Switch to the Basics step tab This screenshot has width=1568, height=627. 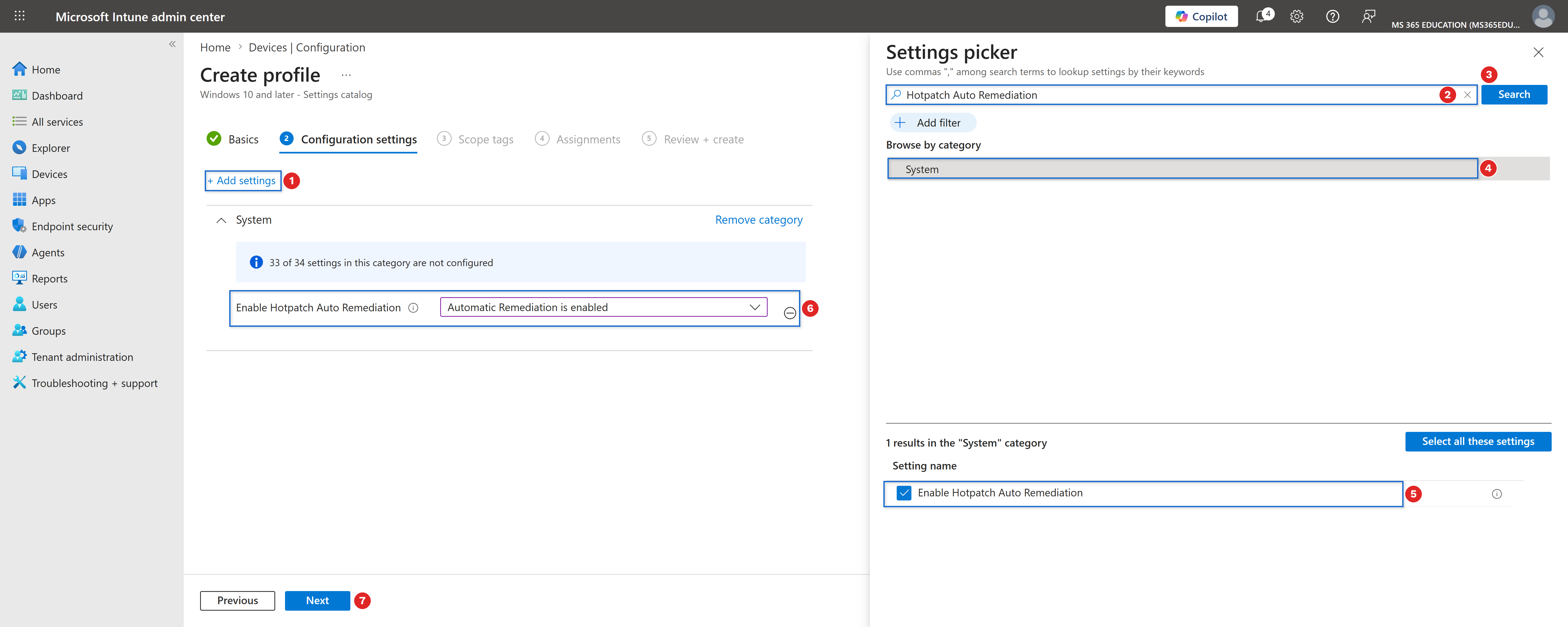click(232, 139)
